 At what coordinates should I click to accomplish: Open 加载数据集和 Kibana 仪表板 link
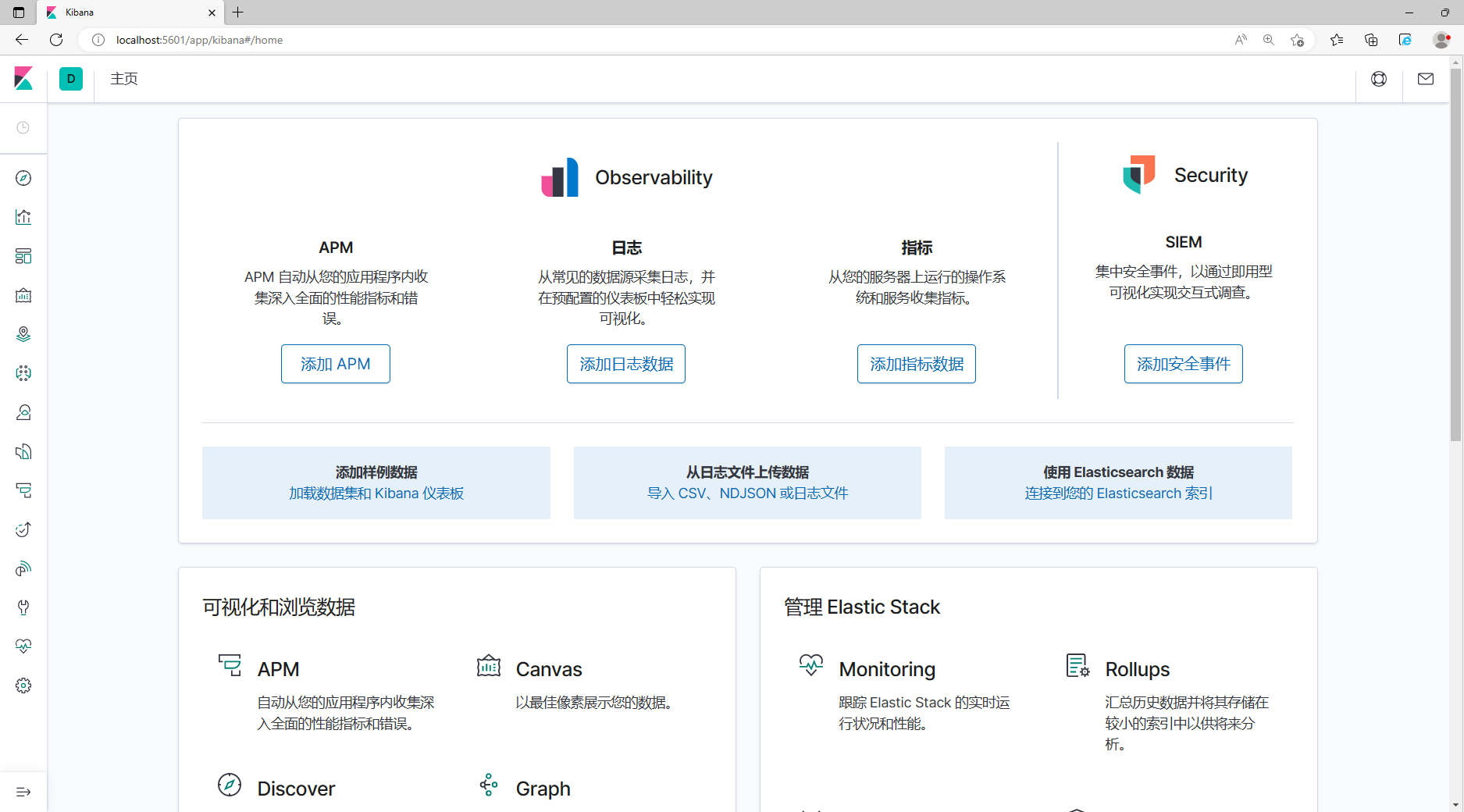point(376,493)
